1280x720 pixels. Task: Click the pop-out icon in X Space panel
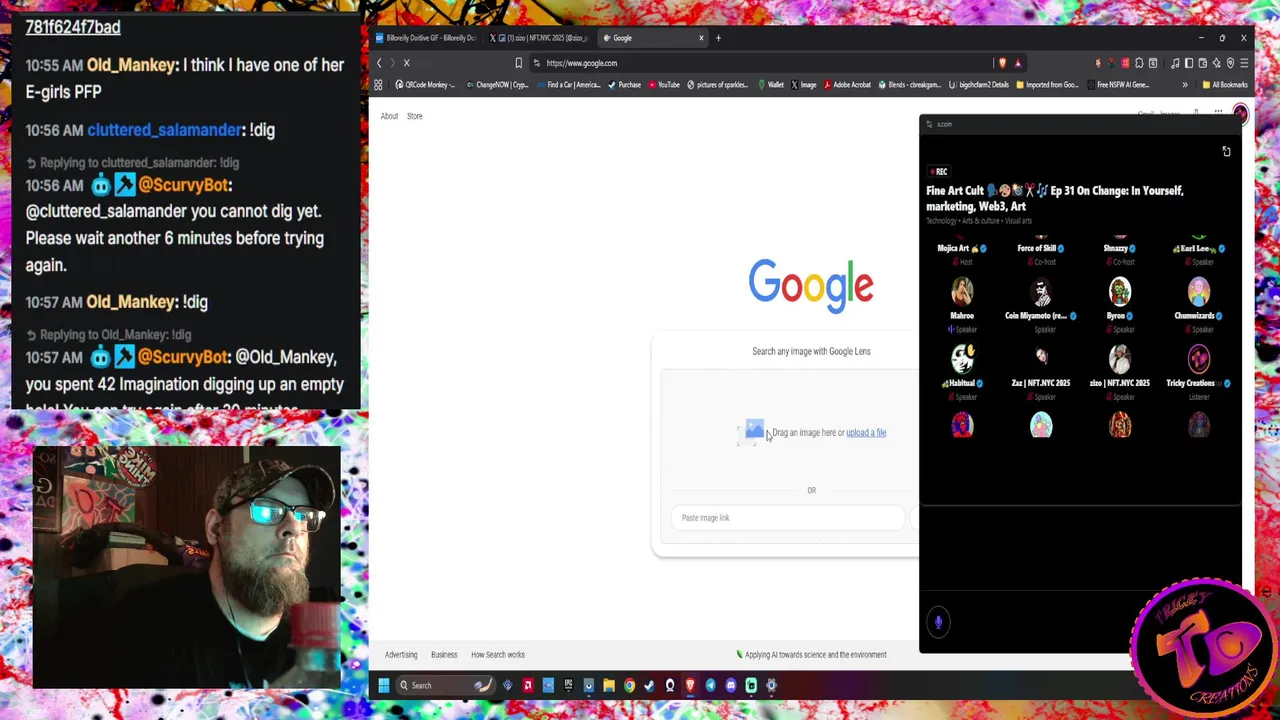coord(1226,151)
